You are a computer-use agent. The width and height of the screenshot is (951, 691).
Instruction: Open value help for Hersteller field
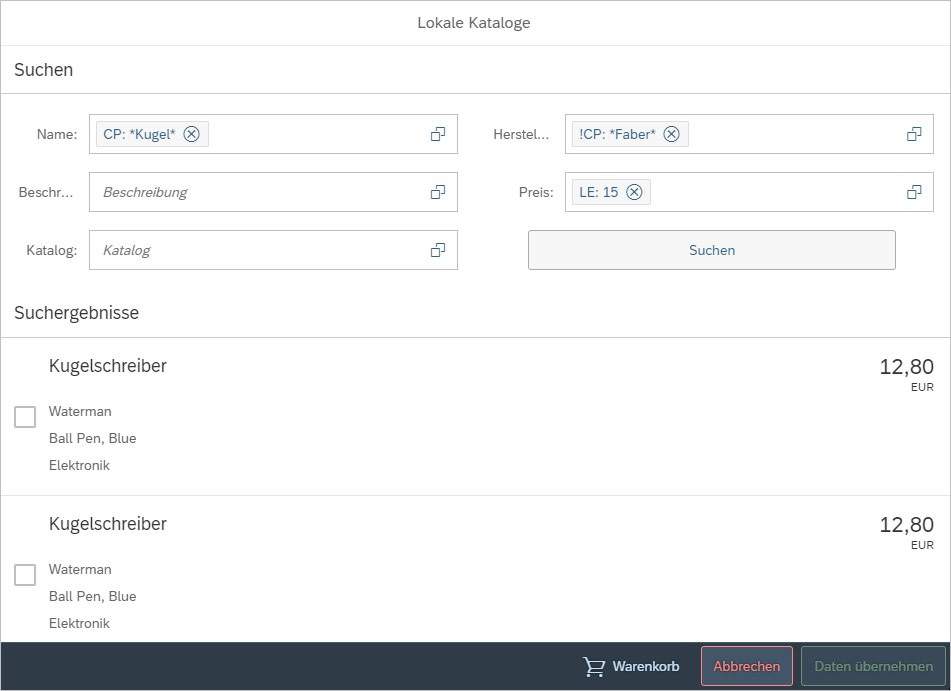914,134
